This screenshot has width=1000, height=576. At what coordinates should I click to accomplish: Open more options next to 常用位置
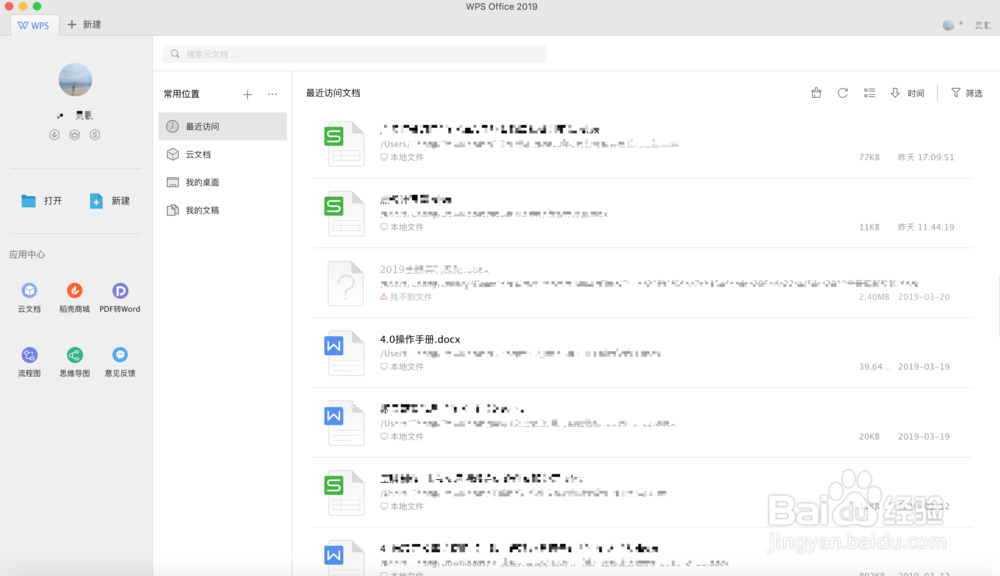272,94
